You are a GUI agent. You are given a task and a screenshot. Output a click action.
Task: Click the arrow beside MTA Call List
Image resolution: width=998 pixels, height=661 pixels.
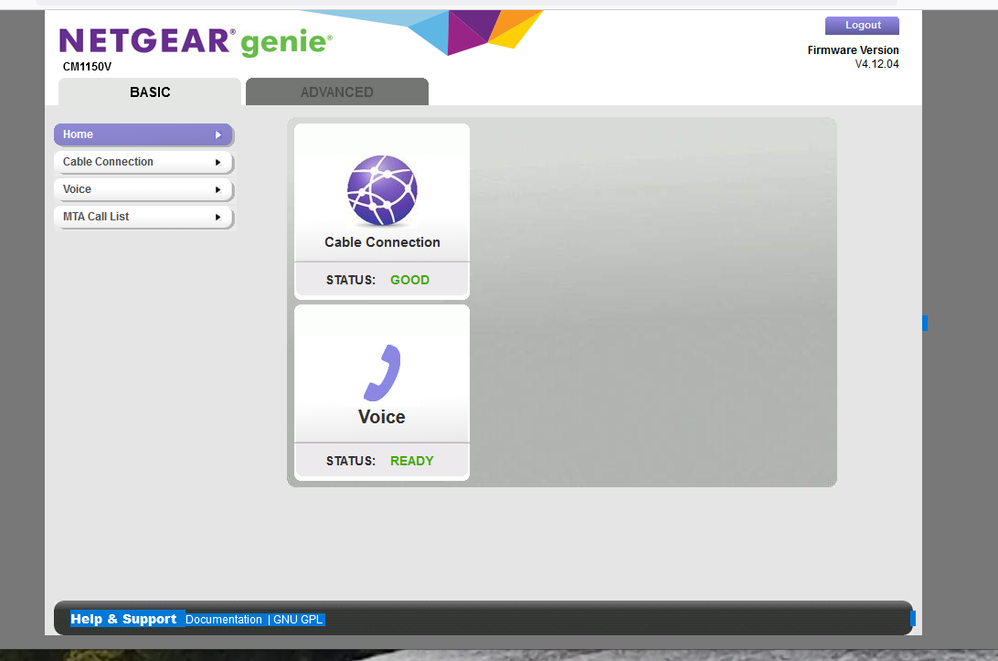click(218, 217)
